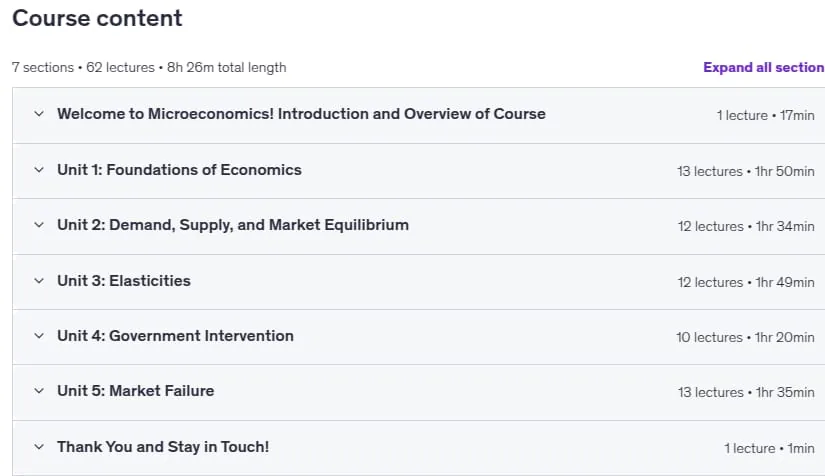Expand the Unit 3 Elasticities chevron
Viewport: 825px width, 476px height.
point(39,281)
